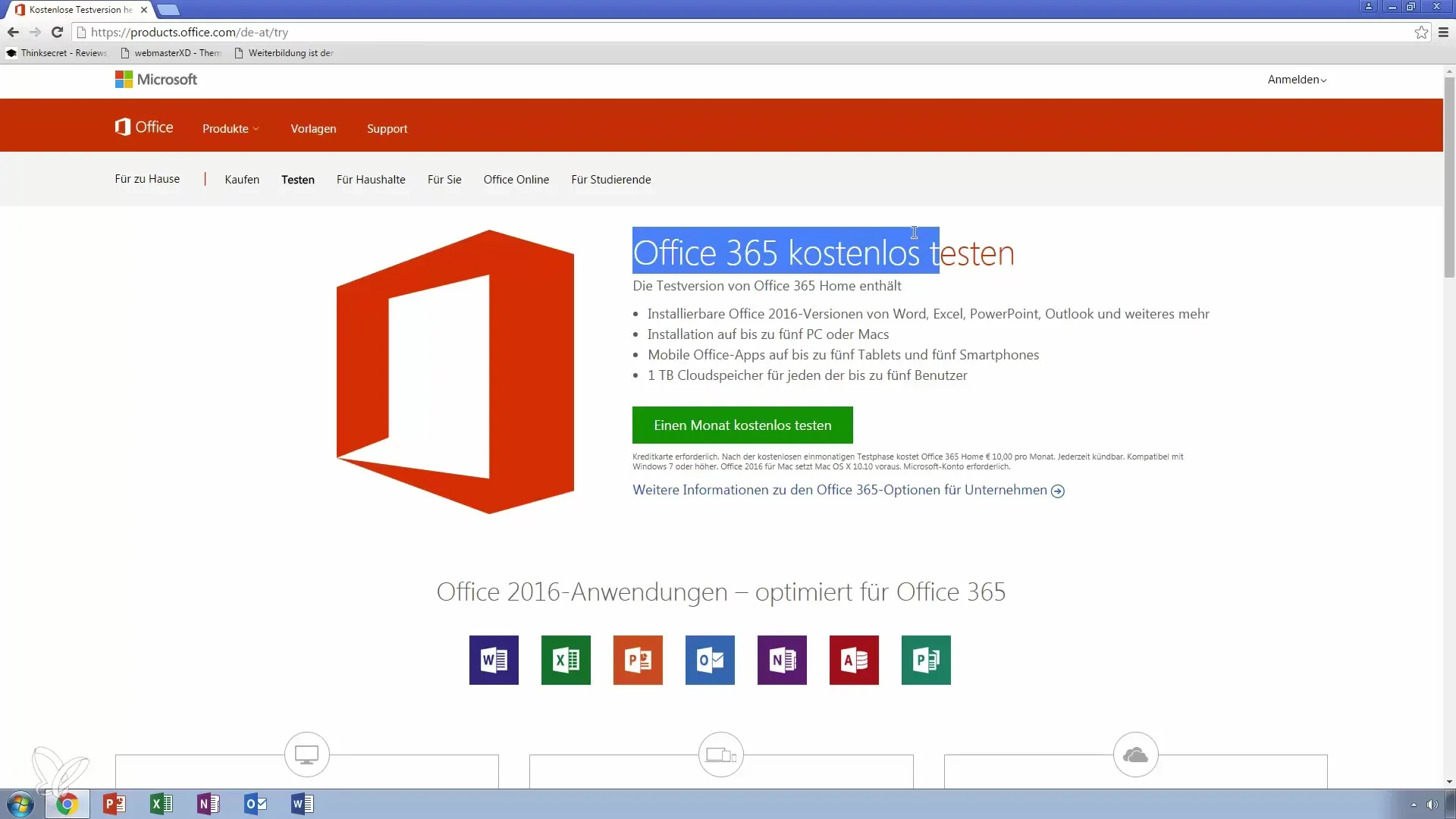This screenshot has height=819, width=1456.
Task: Click the devices circle icon
Action: [x=721, y=755]
